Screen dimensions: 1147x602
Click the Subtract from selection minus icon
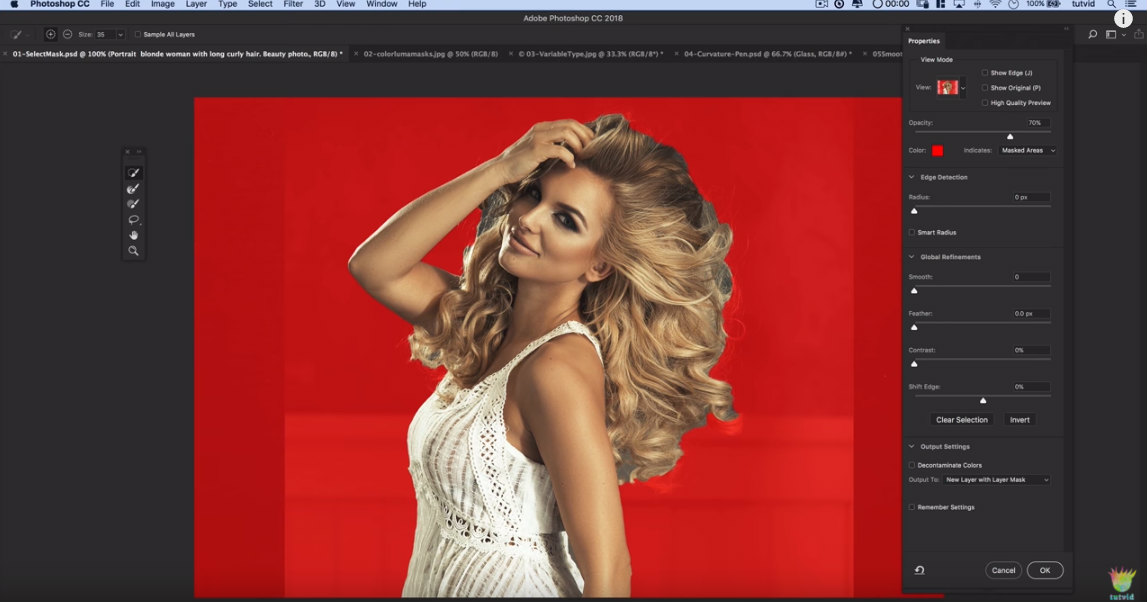[67, 34]
